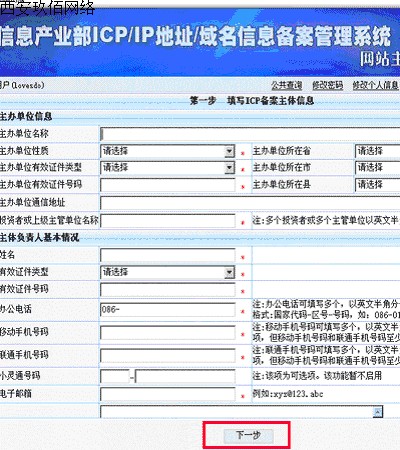Focus the 主体负责人 有效证件号码 input field
400x450 pixels.
(168, 290)
